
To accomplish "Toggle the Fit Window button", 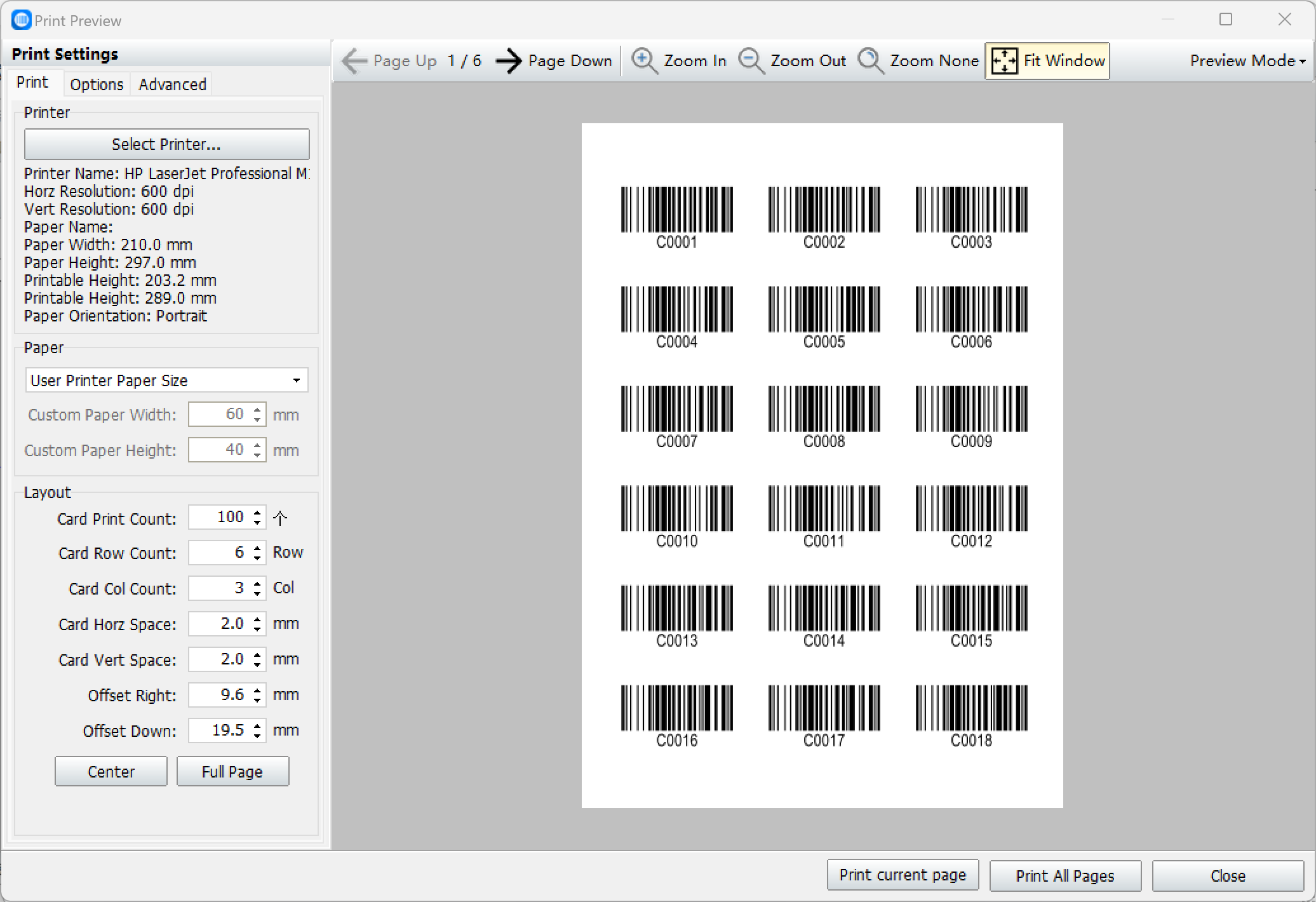I will (x=1047, y=61).
